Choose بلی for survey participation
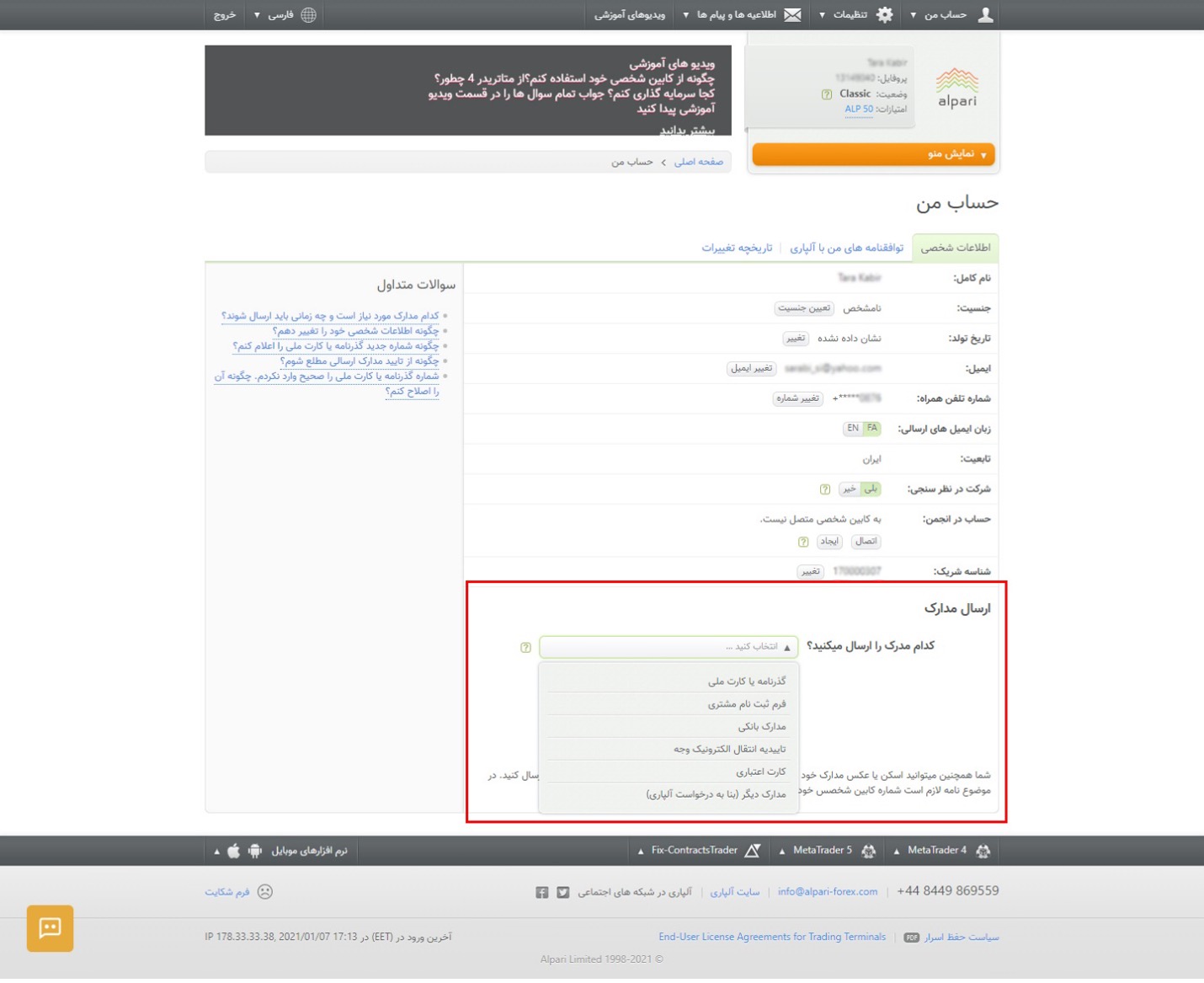Screen dimensions: 1204x983 tap(871, 489)
